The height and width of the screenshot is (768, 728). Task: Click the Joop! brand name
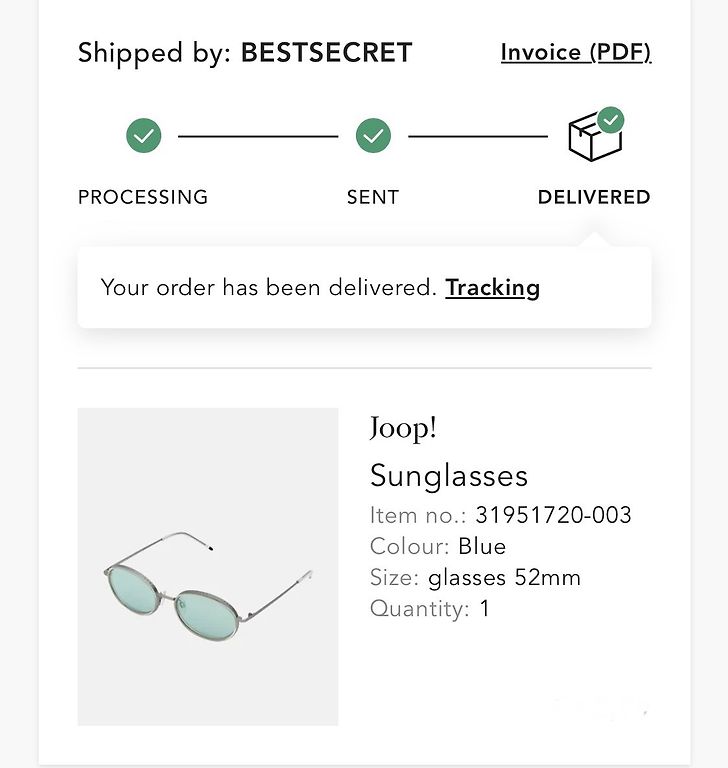tap(403, 429)
